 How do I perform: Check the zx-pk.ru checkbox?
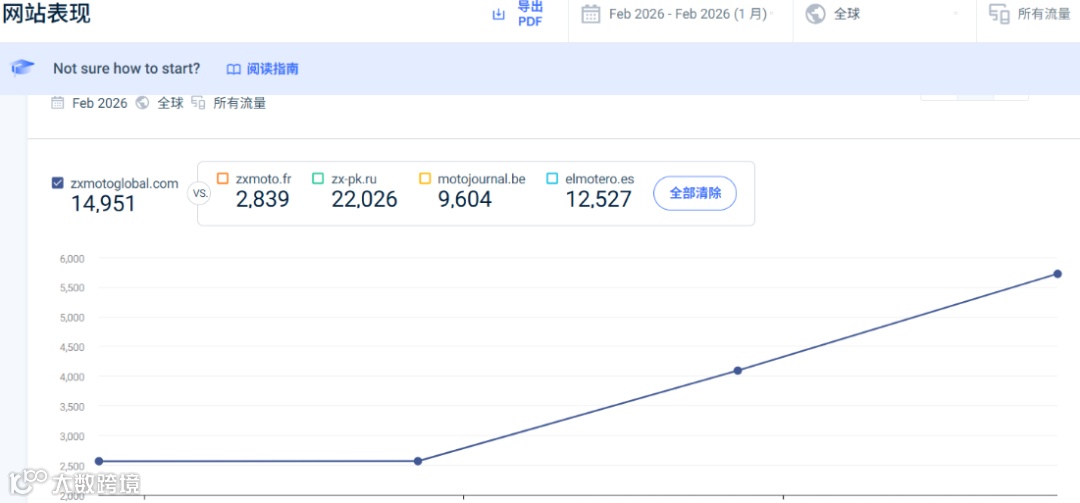point(318,178)
